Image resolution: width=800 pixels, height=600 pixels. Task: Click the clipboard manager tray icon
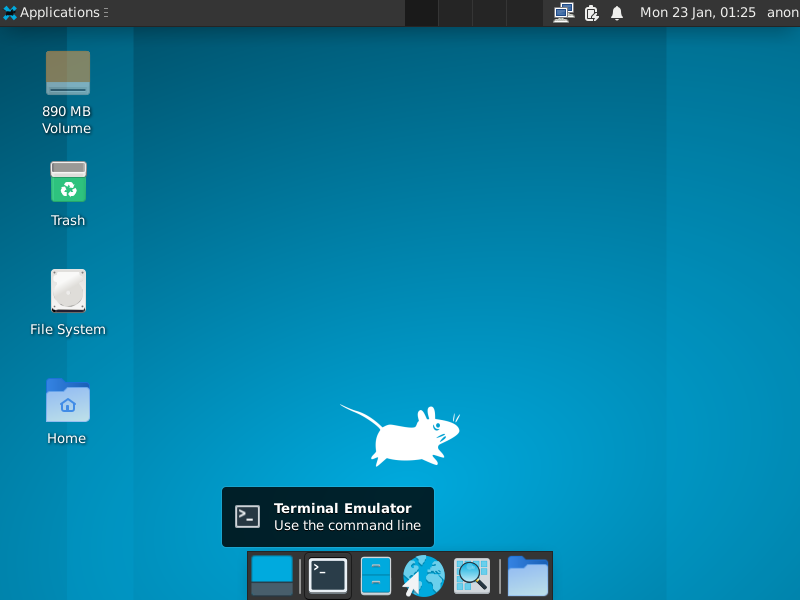point(591,13)
